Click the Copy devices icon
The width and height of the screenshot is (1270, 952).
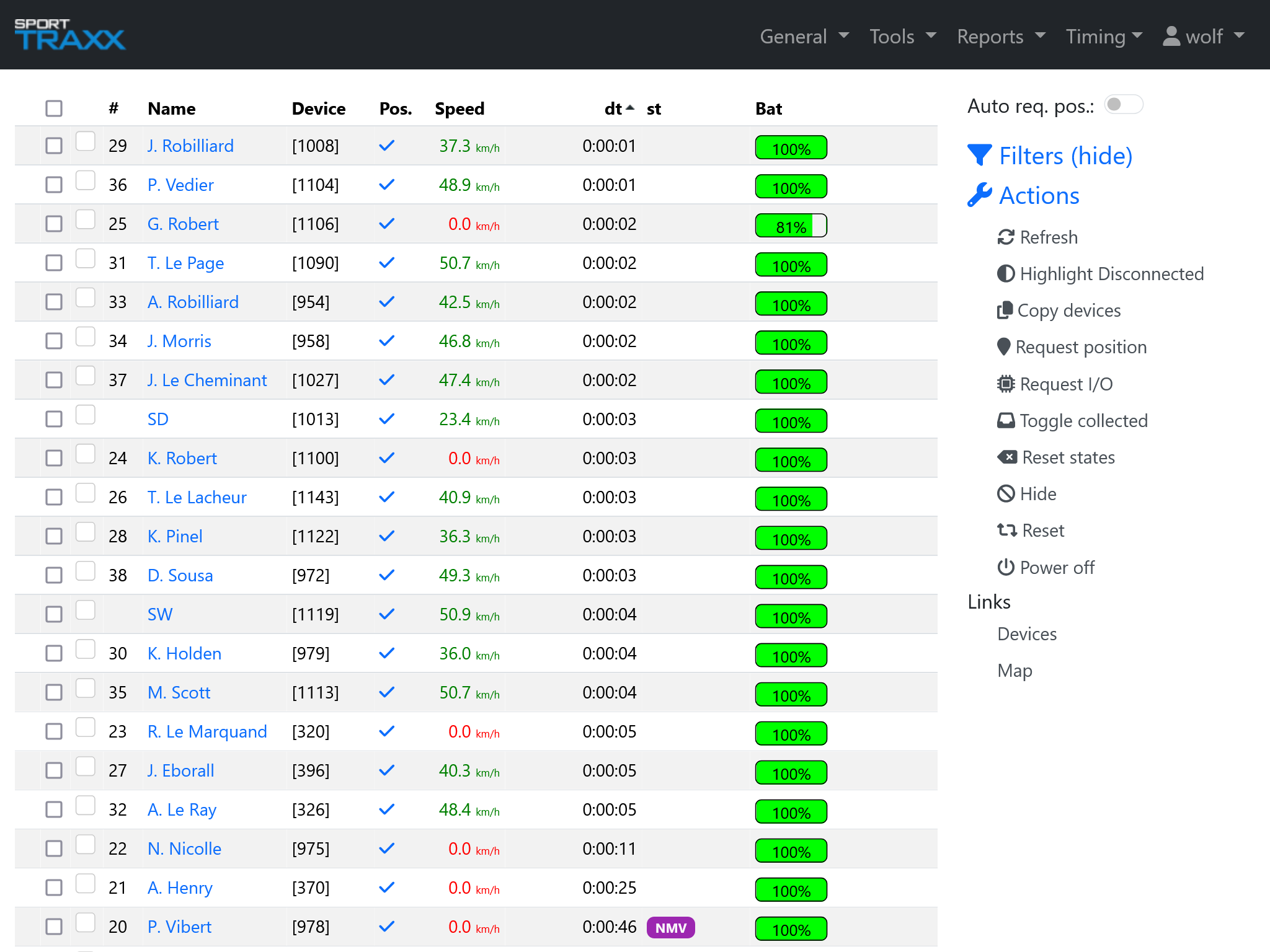pos(1005,311)
